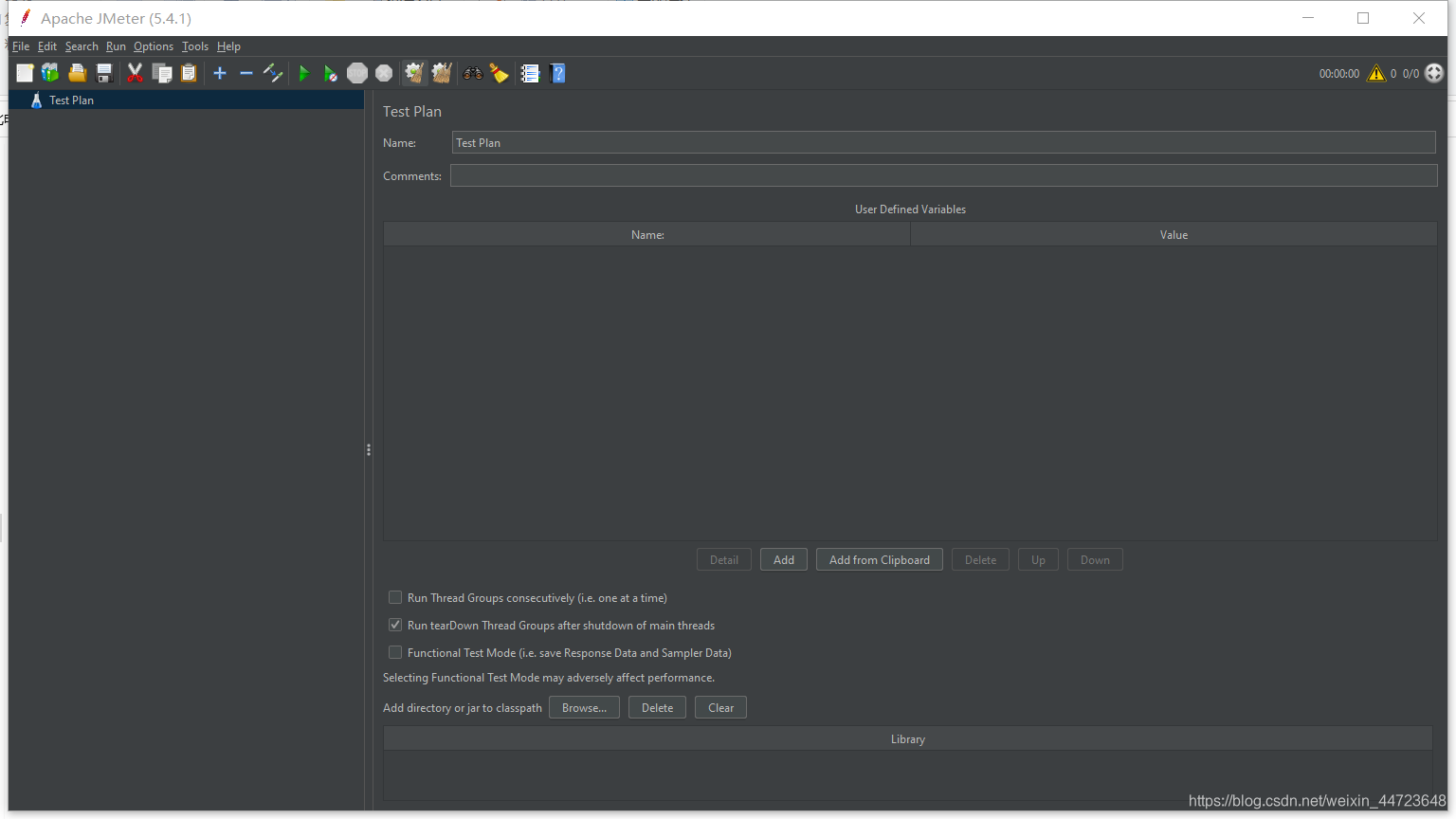
Task: Open the Templates icon
Action: click(x=50, y=73)
